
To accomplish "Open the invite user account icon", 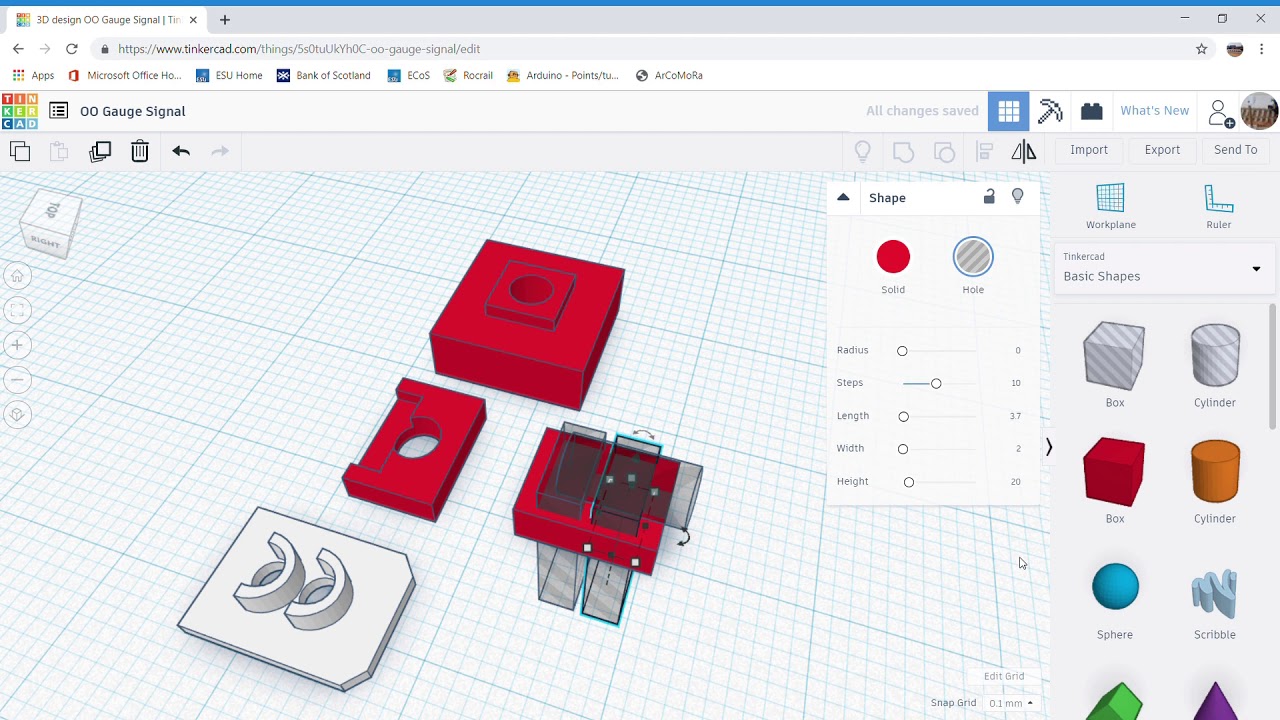I will [1220, 112].
